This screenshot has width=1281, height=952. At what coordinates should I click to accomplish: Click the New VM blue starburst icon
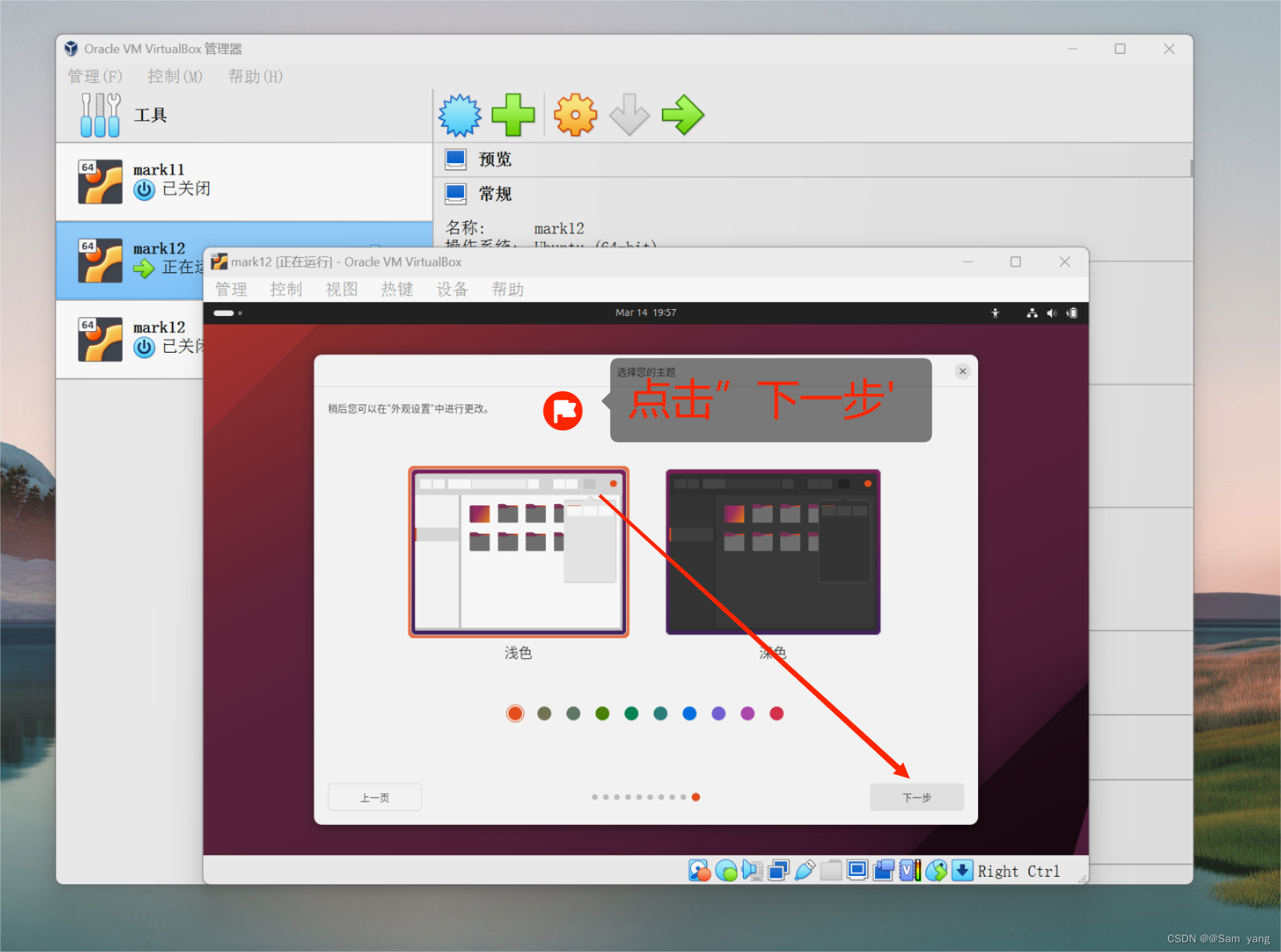click(460, 115)
